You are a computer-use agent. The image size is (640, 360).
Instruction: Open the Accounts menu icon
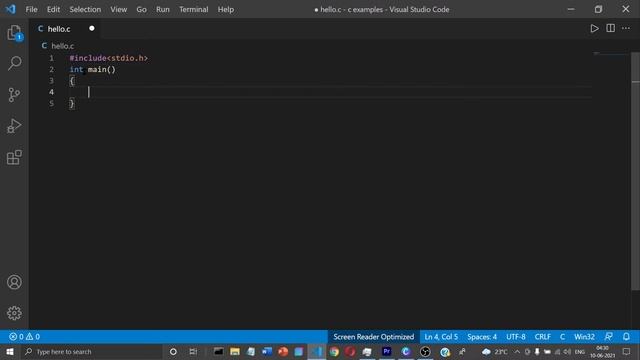14,282
